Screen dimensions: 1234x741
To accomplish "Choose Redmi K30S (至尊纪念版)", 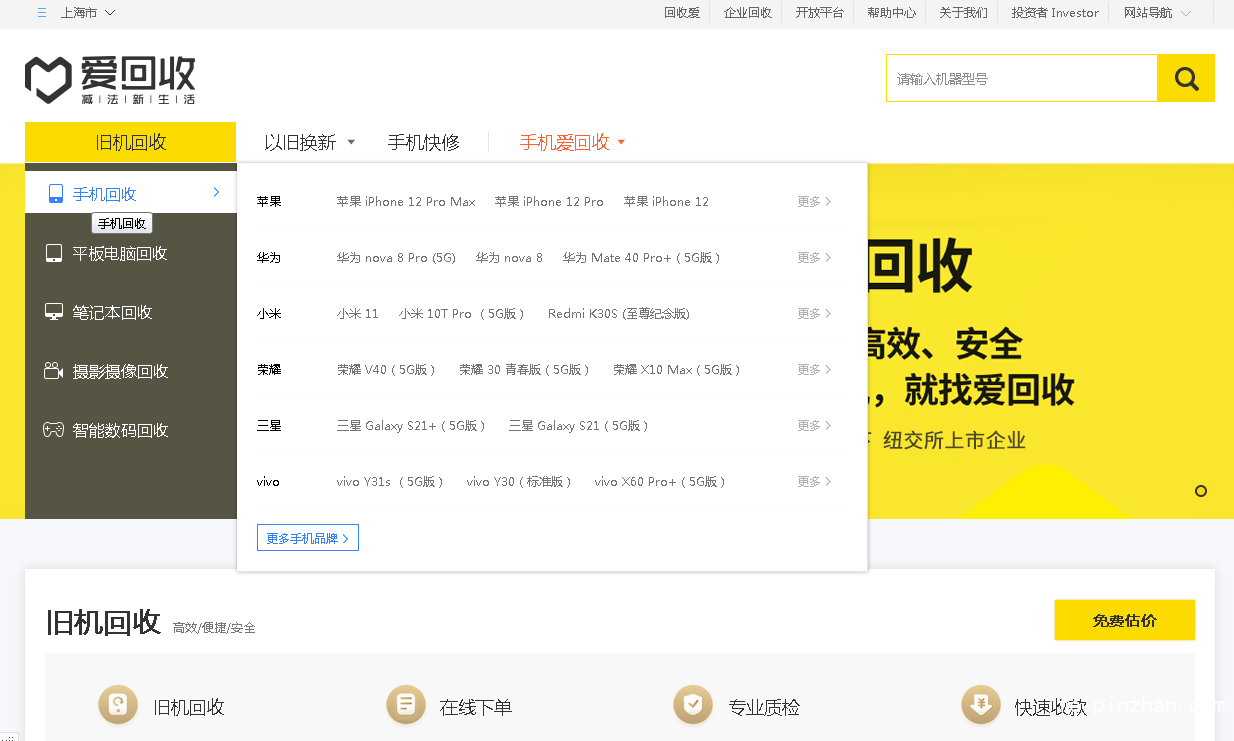I will [x=619, y=314].
